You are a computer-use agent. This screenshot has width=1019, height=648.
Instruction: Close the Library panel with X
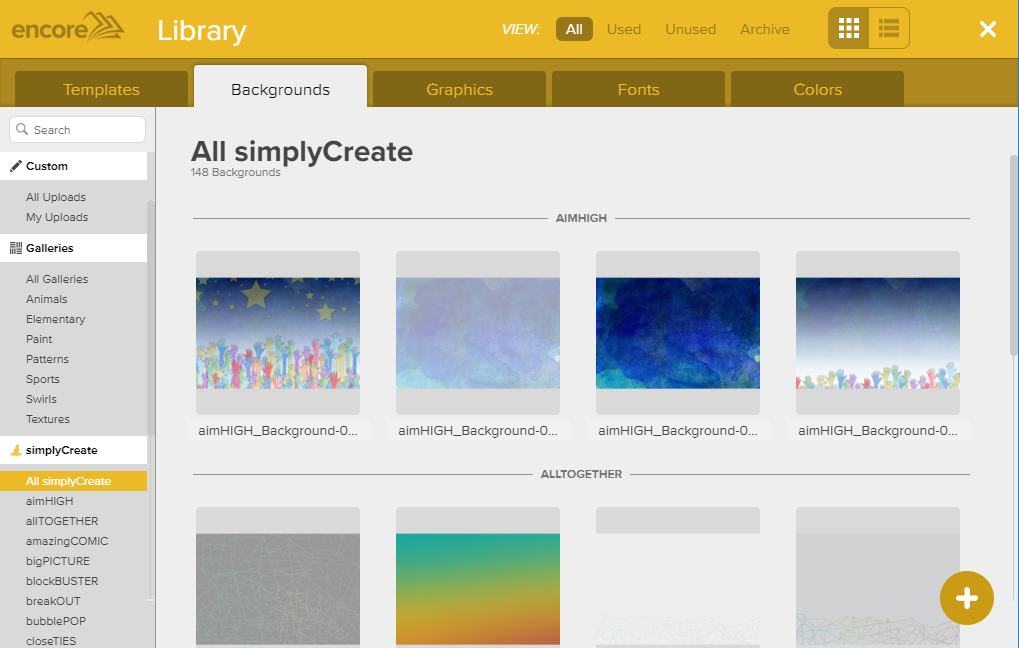[x=988, y=29]
